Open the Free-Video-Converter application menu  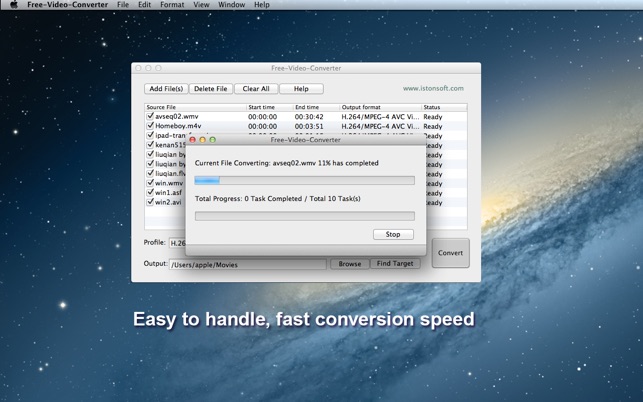coord(68,5)
